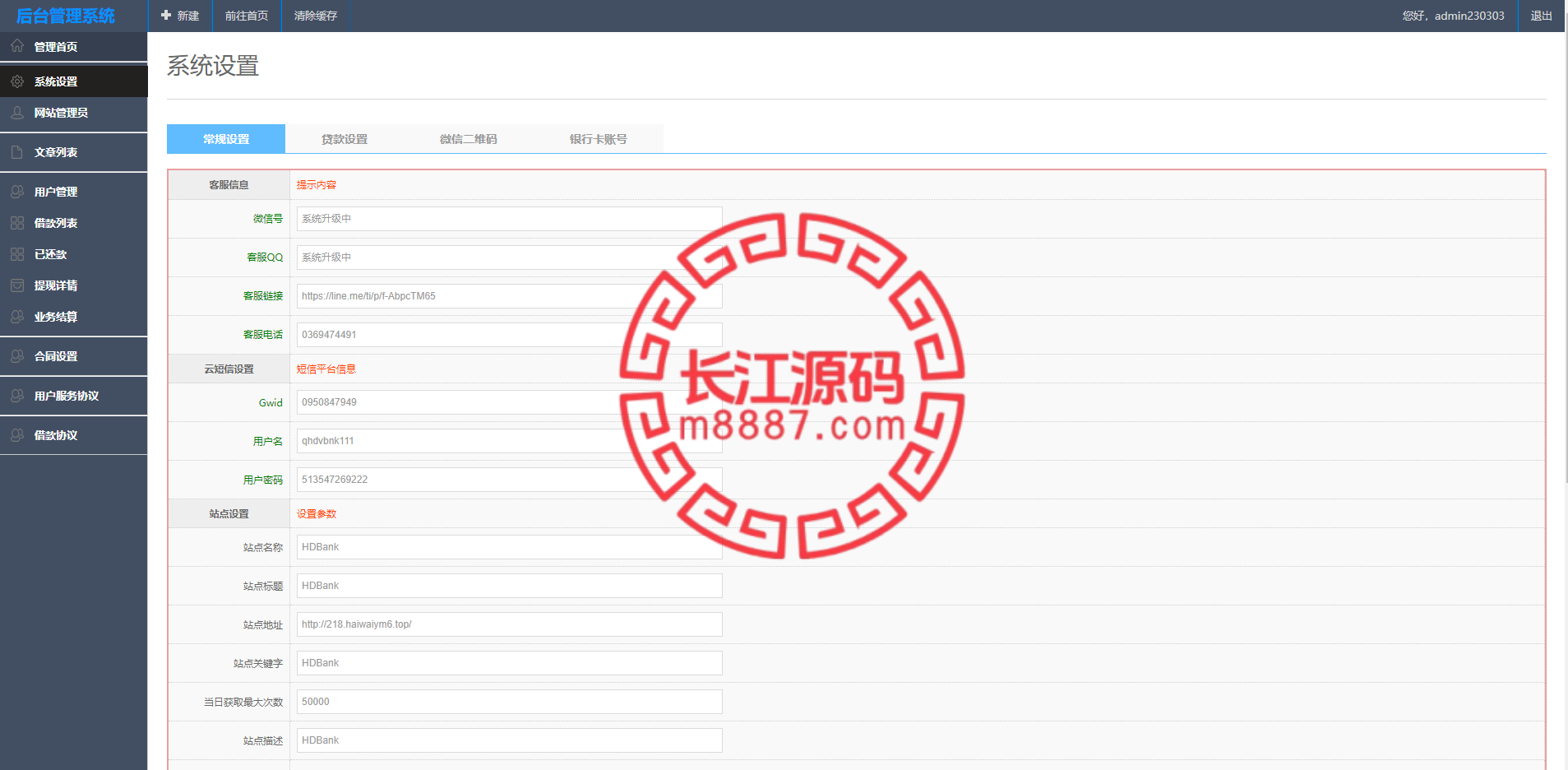This screenshot has height=770, width=1568.
Task: Click the 客服QQ input field
Action: coord(510,257)
